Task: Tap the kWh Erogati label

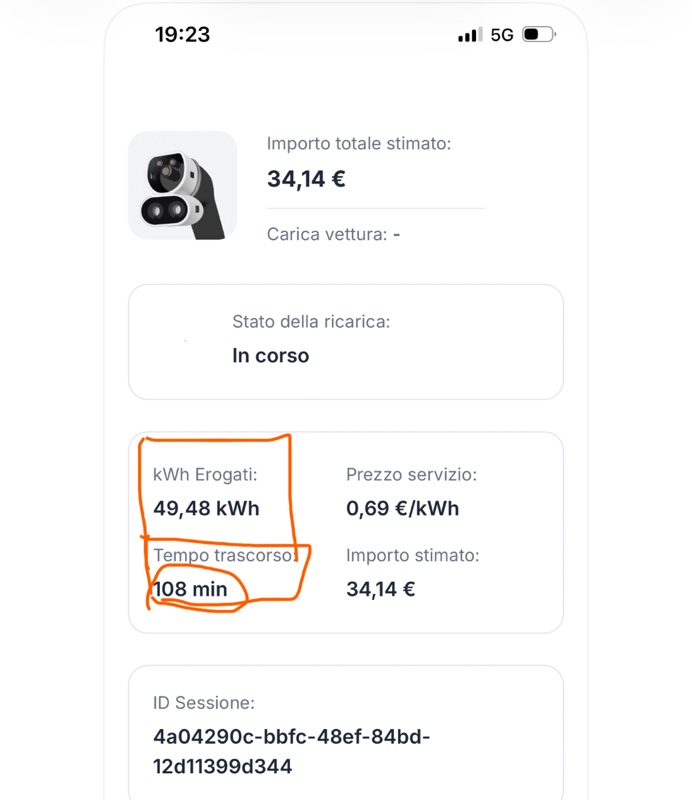Action: [x=205, y=474]
